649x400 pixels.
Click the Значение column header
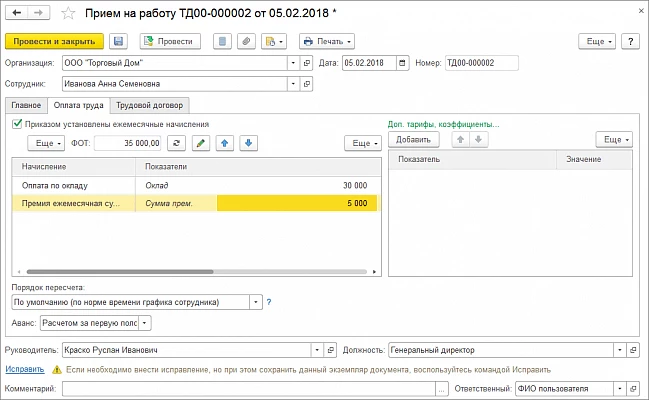click(594, 159)
